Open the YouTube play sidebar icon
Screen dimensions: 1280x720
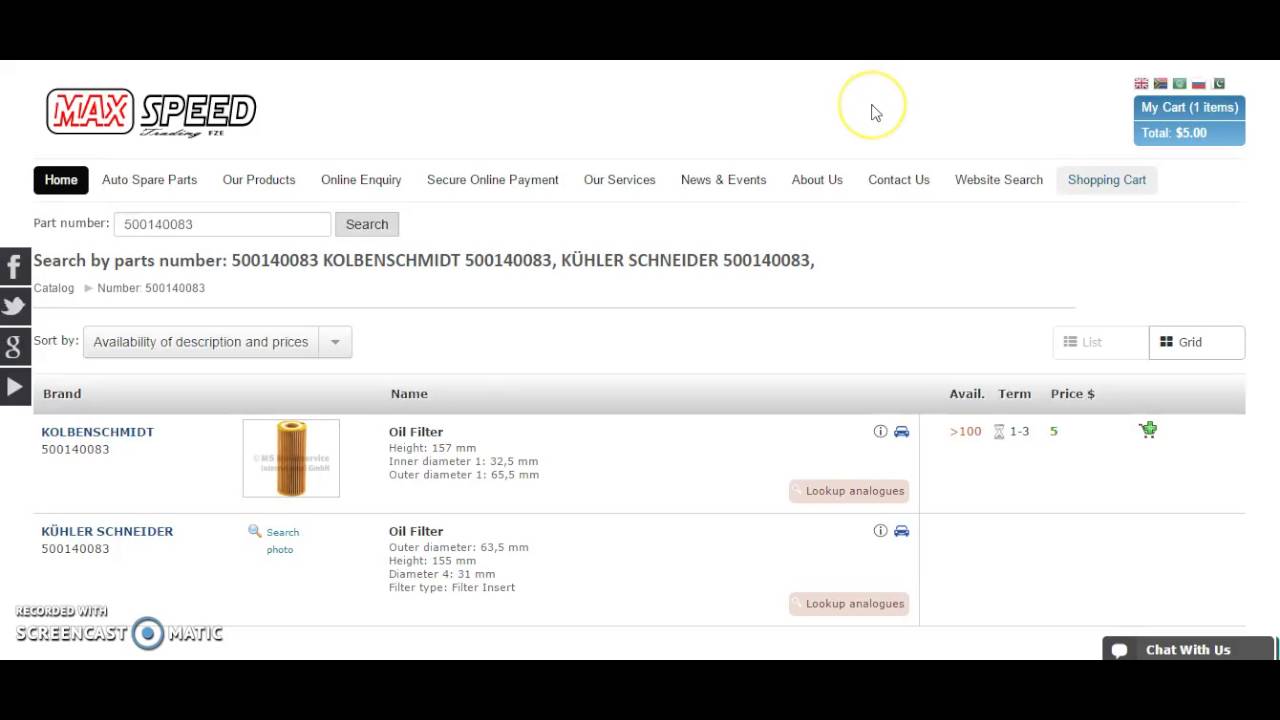(15, 386)
